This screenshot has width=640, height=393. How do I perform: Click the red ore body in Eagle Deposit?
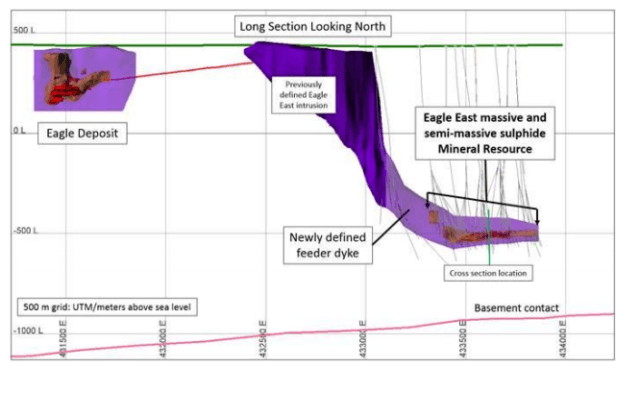(x=62, y=92)
